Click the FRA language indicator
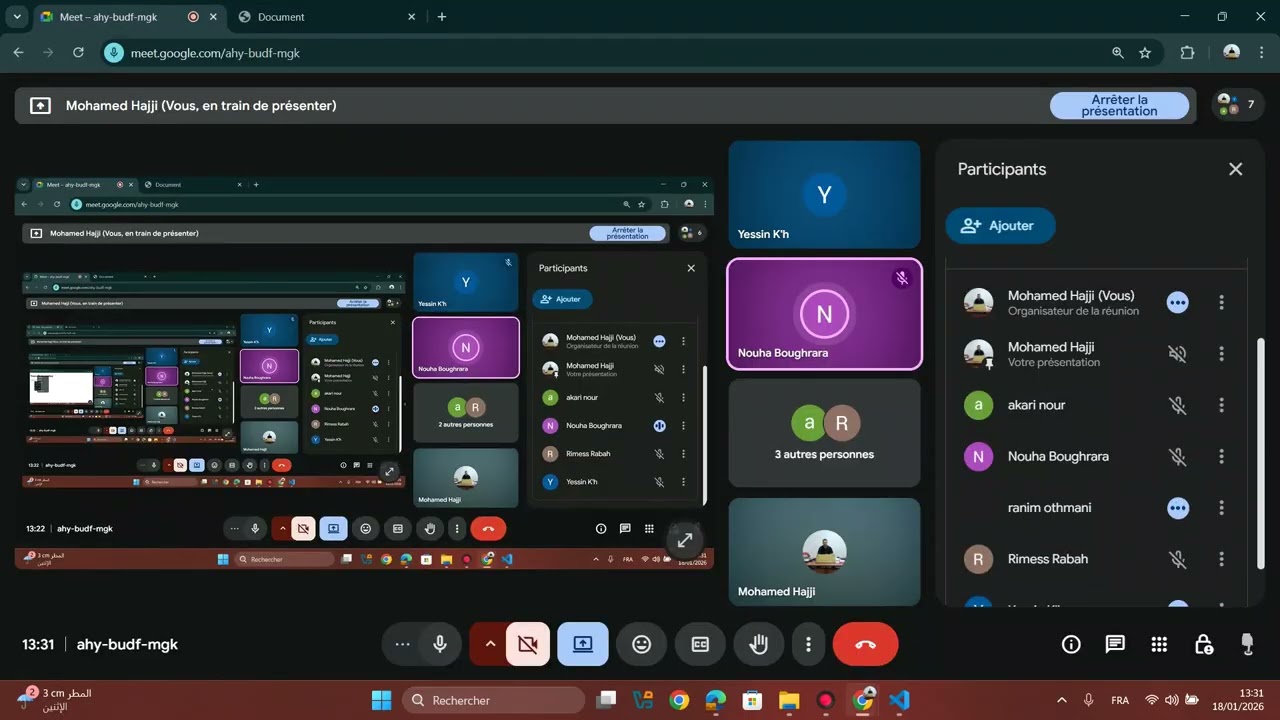Image resolution: width=1280 pixels, height=720 pixels. [1120, 700]
